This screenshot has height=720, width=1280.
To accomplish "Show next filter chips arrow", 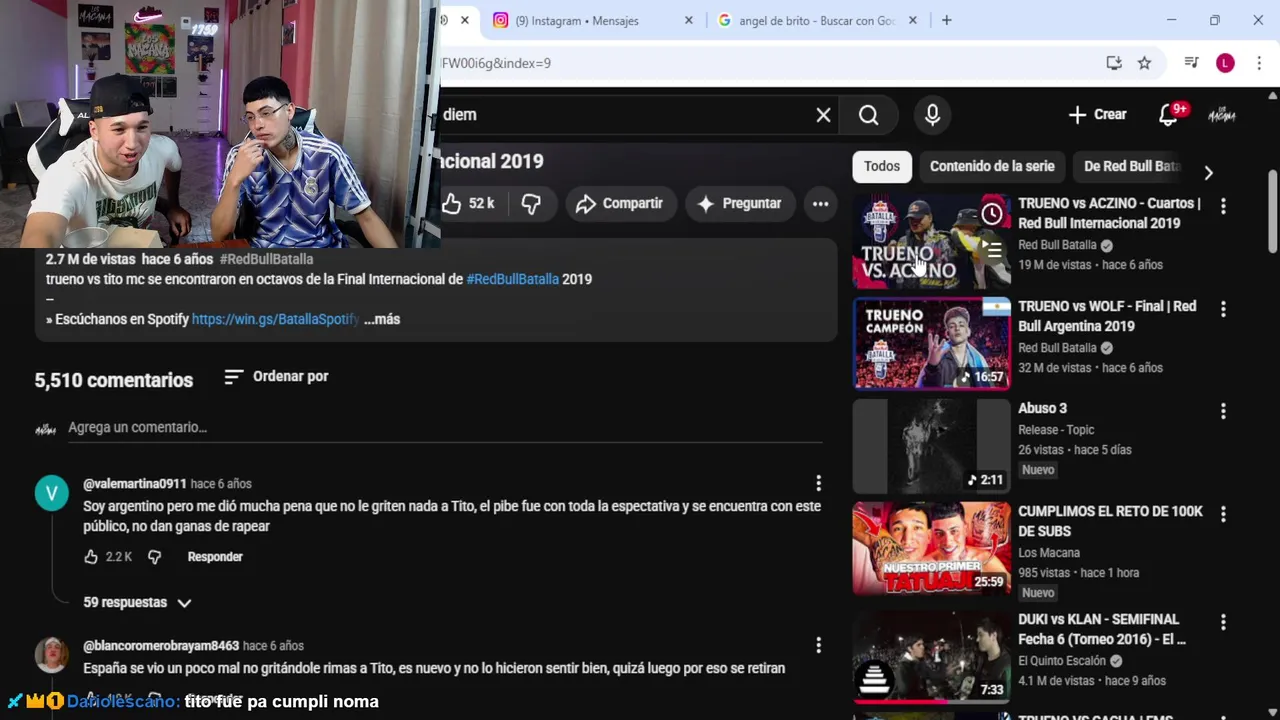I will click(x=1208, y=172).
